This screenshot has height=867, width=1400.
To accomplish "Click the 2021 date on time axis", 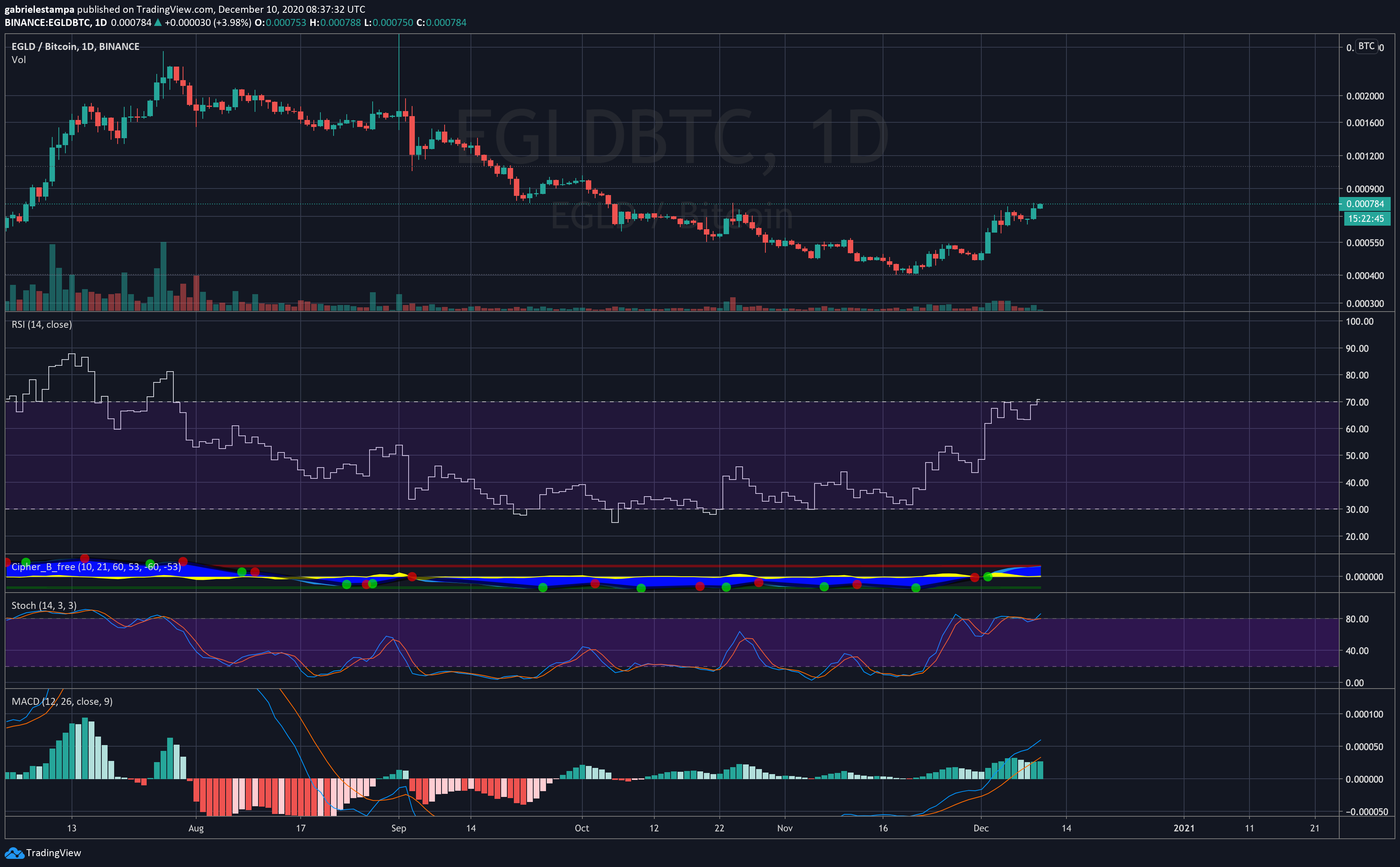I will 1184,828.
